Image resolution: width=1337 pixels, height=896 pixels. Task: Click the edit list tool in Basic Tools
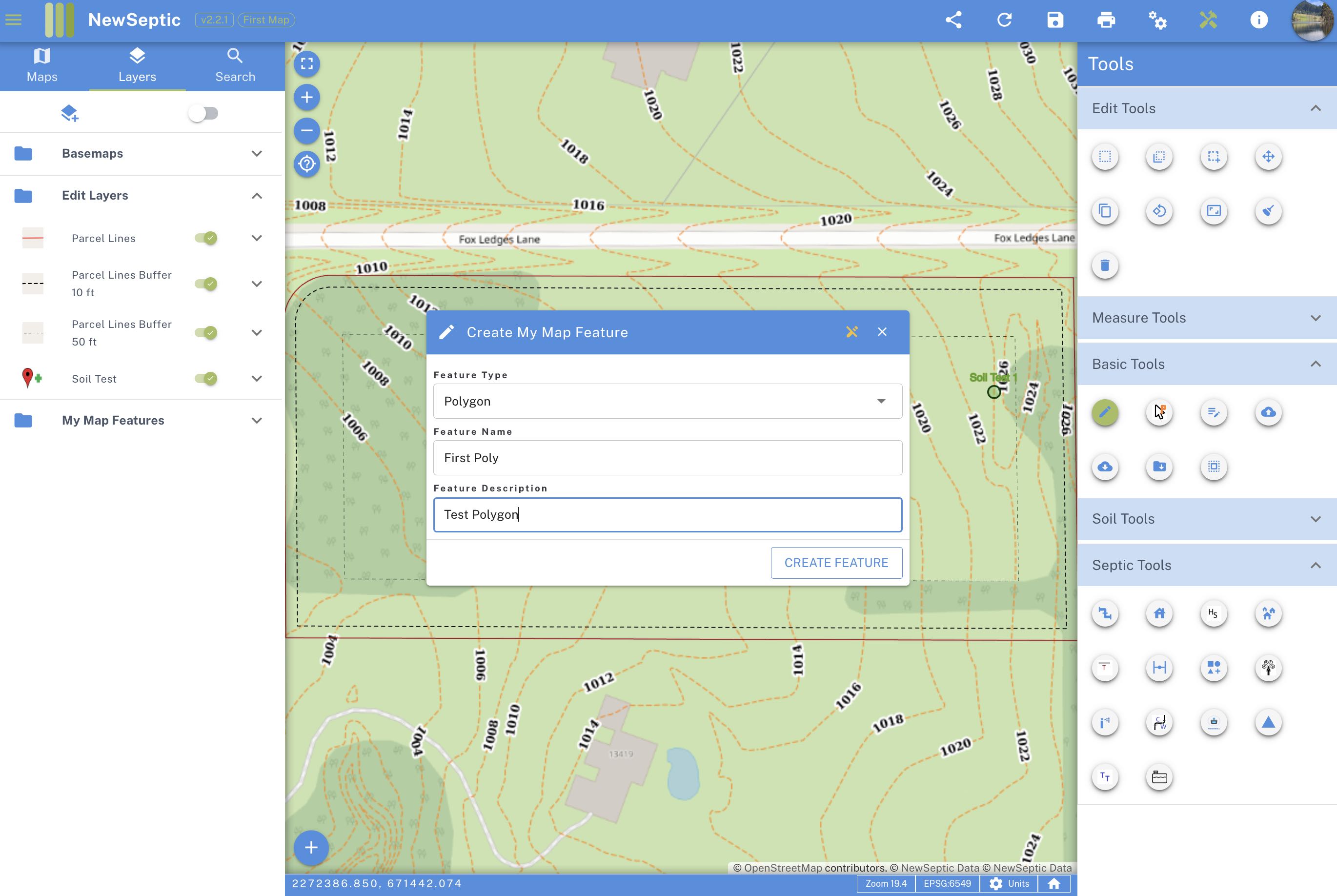coord(1213,412)
